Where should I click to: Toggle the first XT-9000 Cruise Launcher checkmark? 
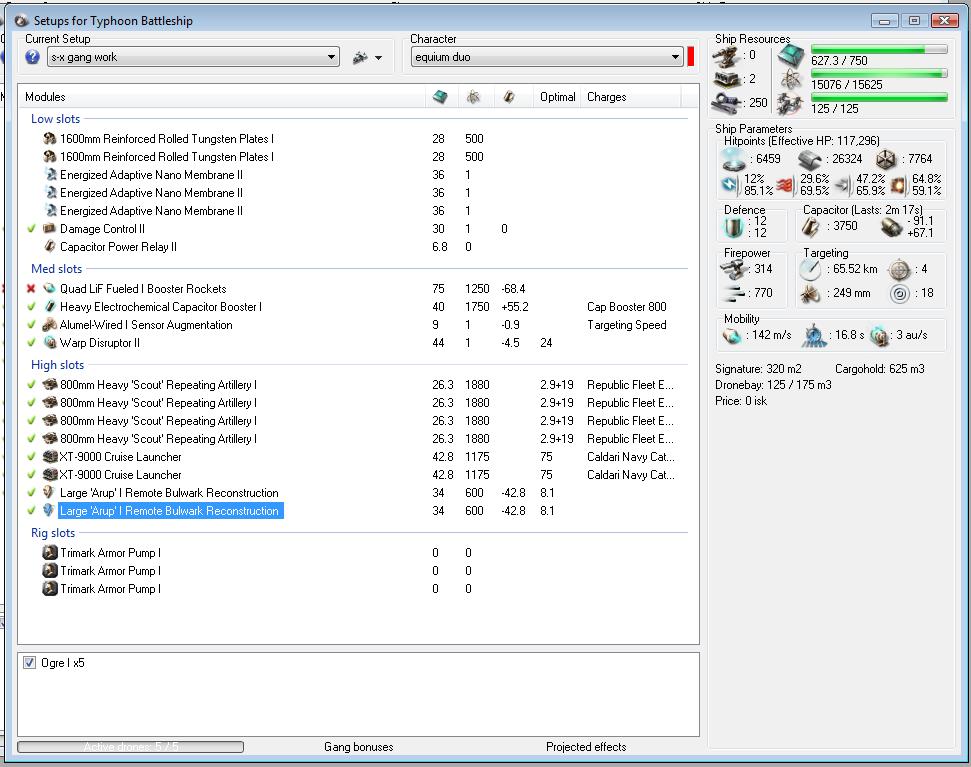click(32, 457)
